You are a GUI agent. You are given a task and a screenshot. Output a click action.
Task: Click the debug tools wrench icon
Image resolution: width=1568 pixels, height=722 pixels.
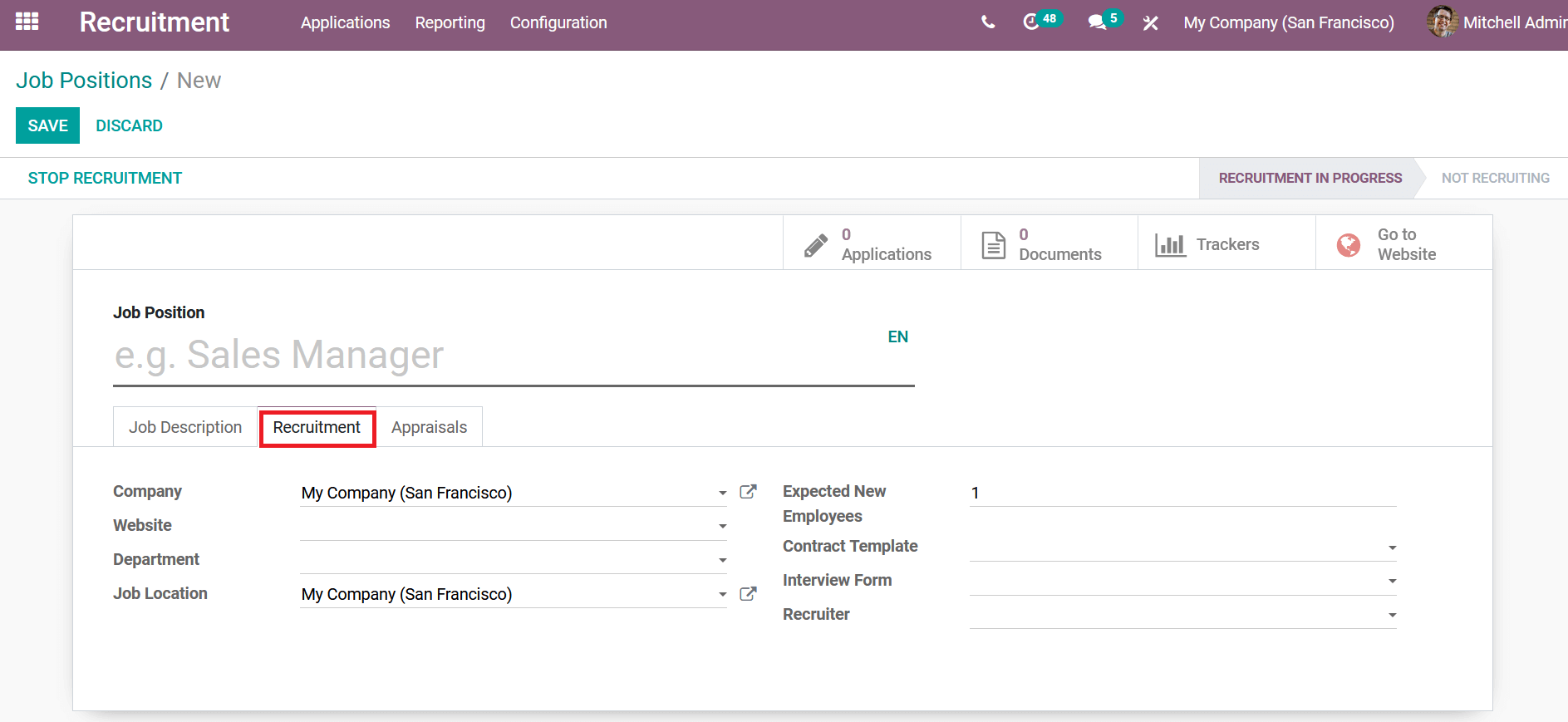1150,23
